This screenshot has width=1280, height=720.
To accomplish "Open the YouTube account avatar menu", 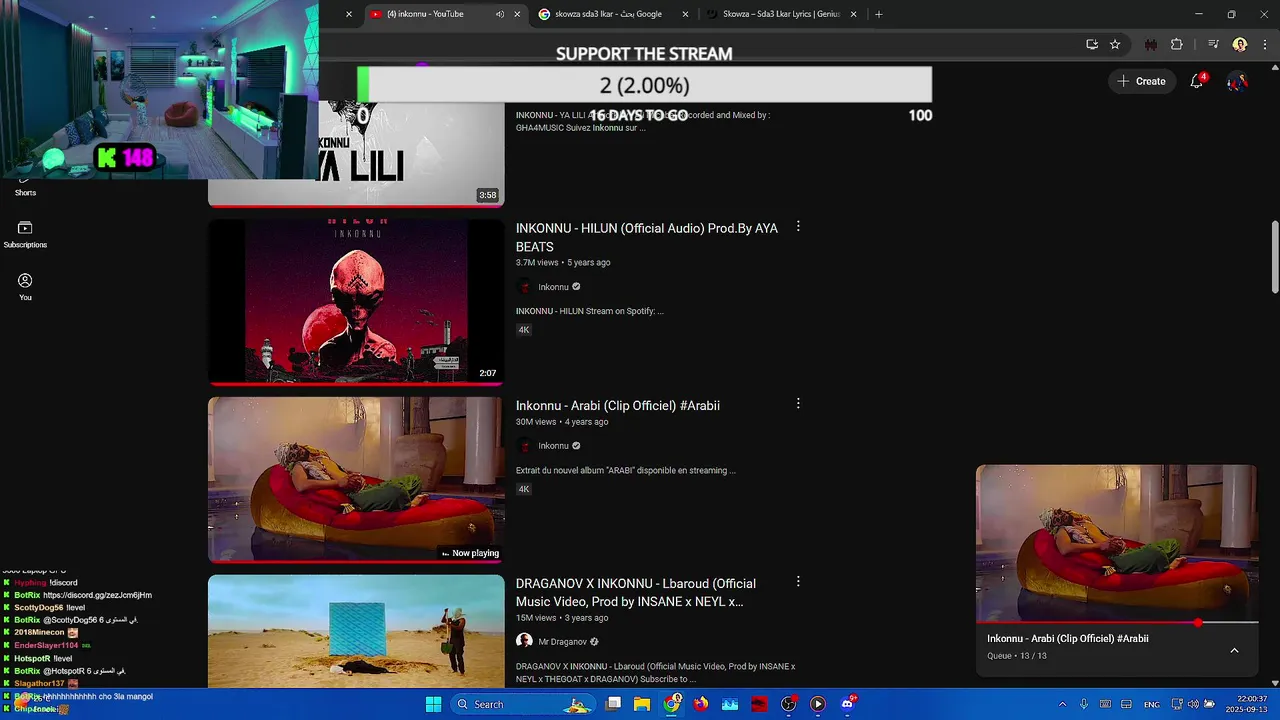I will point(1237,81).
